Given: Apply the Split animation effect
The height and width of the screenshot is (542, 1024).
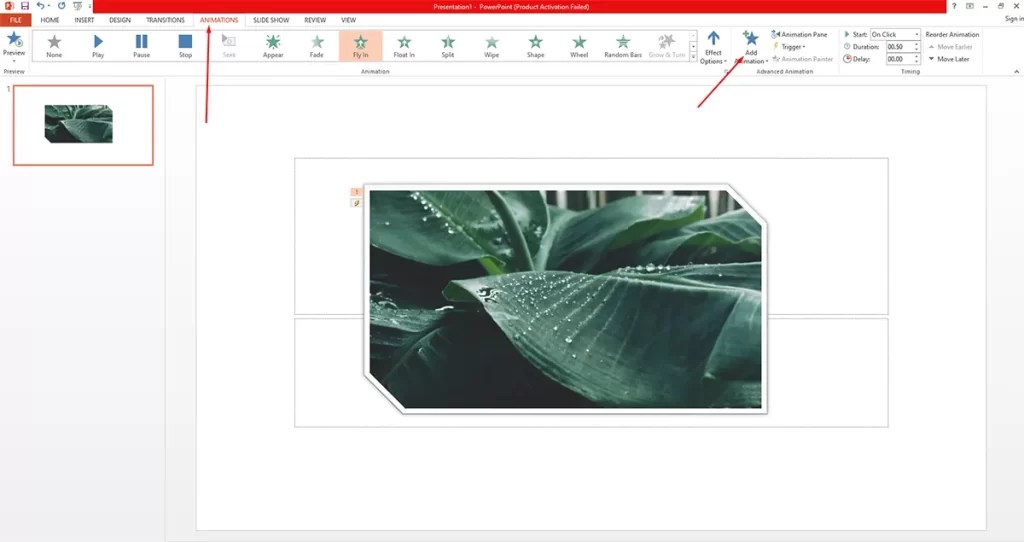Looking at the screenshot, I should tap(448, 46).
